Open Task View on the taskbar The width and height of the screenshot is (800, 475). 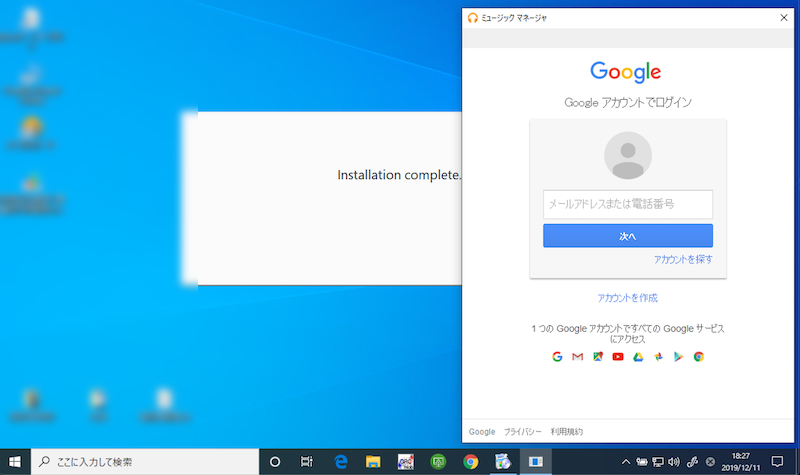[x=307, y=461]
